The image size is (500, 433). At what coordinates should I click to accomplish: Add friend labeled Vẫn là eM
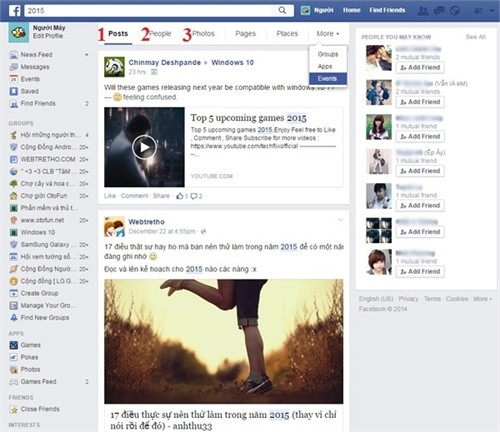point(420,102)
